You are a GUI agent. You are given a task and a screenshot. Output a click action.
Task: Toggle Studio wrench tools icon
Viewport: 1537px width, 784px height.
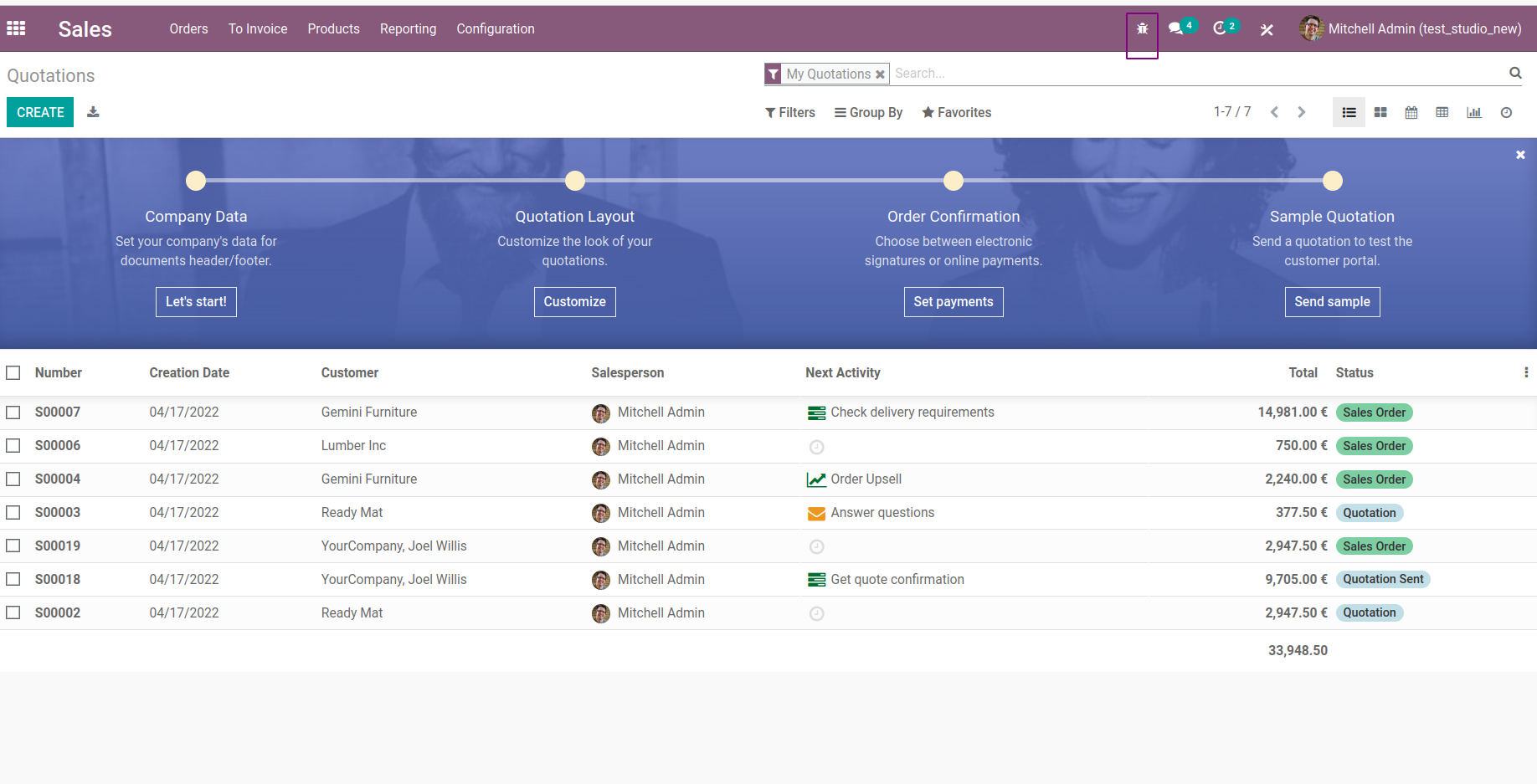click(1267, 29)
